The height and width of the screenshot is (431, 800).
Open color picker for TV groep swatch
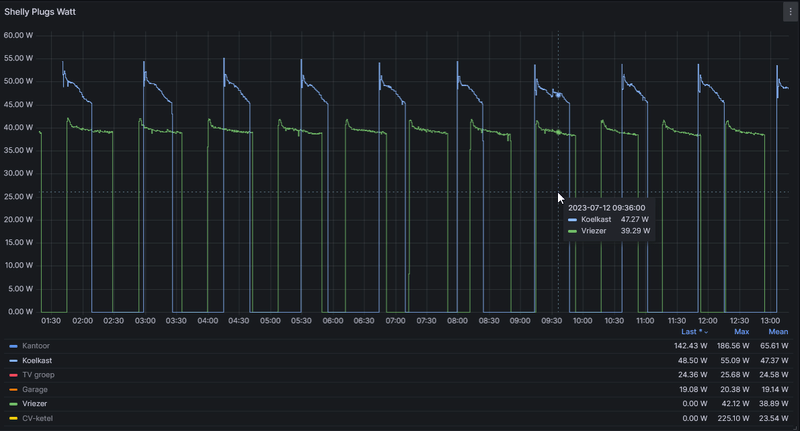pos(14,375)
